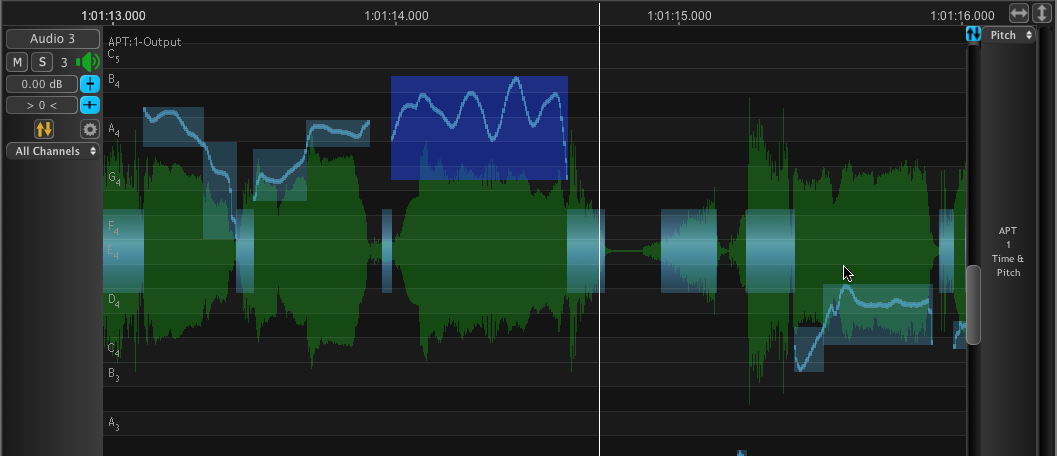The image size is (1057, 456).
Task: Click the blue plus beside pan value
Action: (x=90, y=105)
